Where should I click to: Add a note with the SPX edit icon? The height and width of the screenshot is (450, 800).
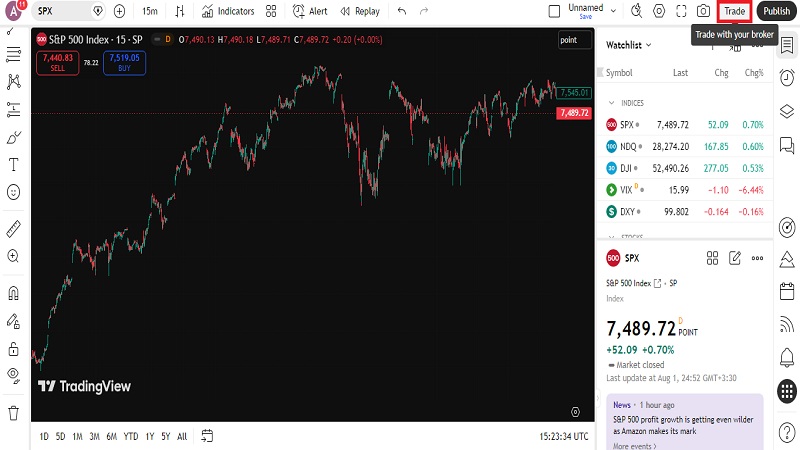pos(735,258)
